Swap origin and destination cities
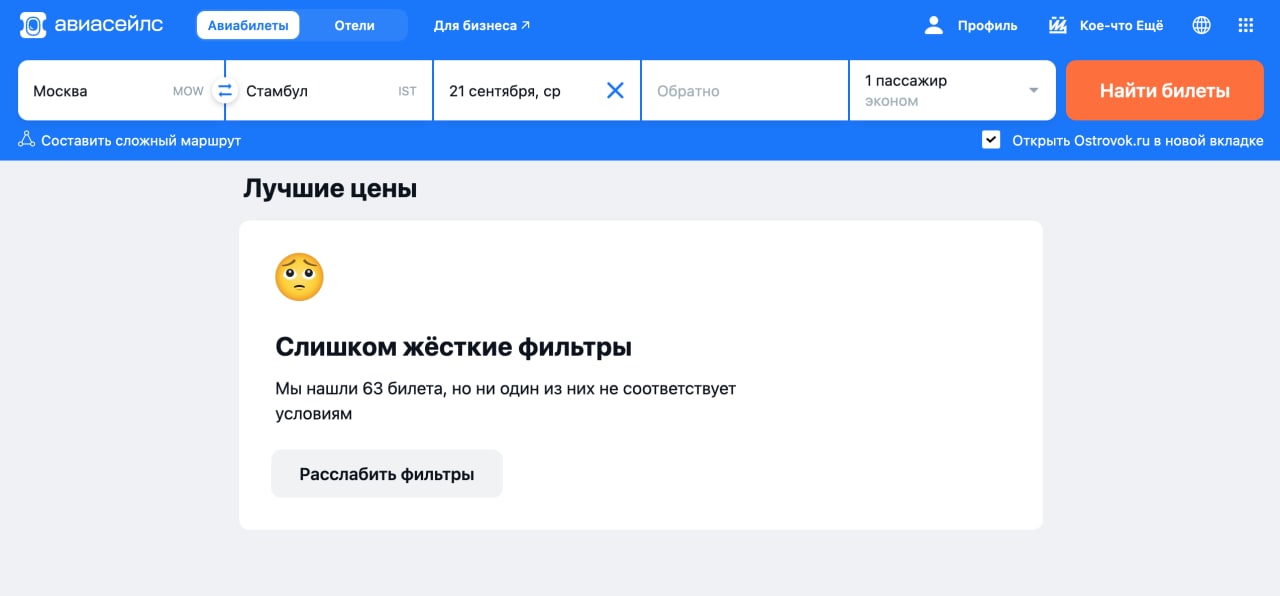 point(225,91)
